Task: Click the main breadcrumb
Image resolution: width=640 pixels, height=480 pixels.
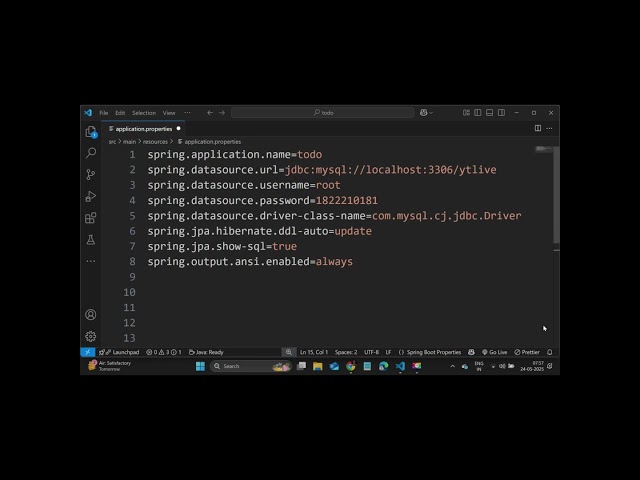Action: click(129, 142)
